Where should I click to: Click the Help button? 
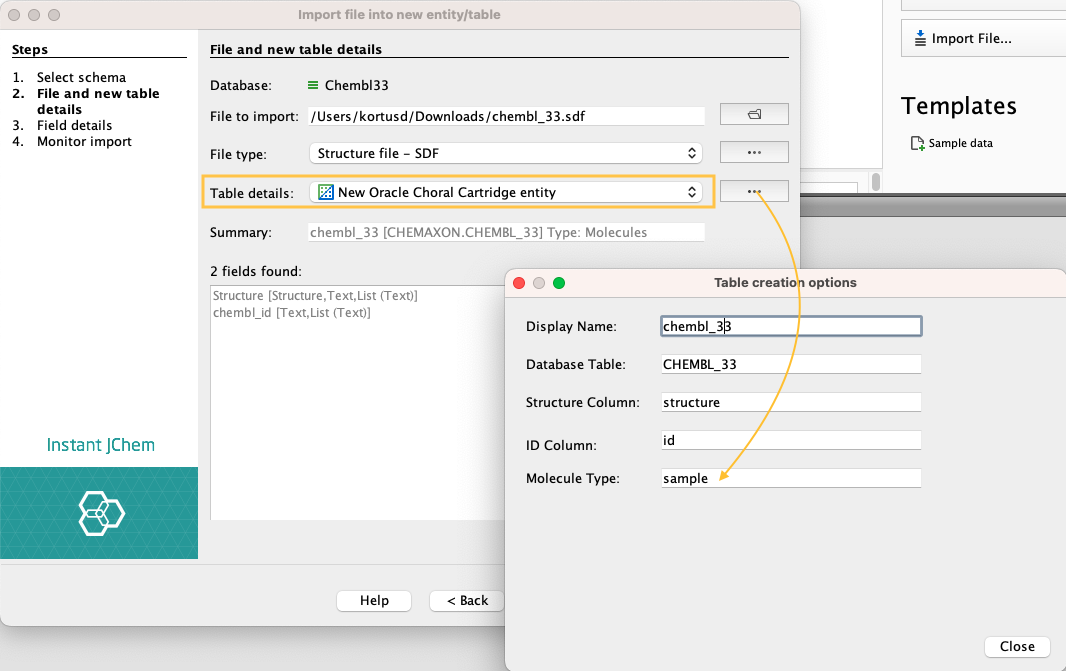[x=373, y=600]
